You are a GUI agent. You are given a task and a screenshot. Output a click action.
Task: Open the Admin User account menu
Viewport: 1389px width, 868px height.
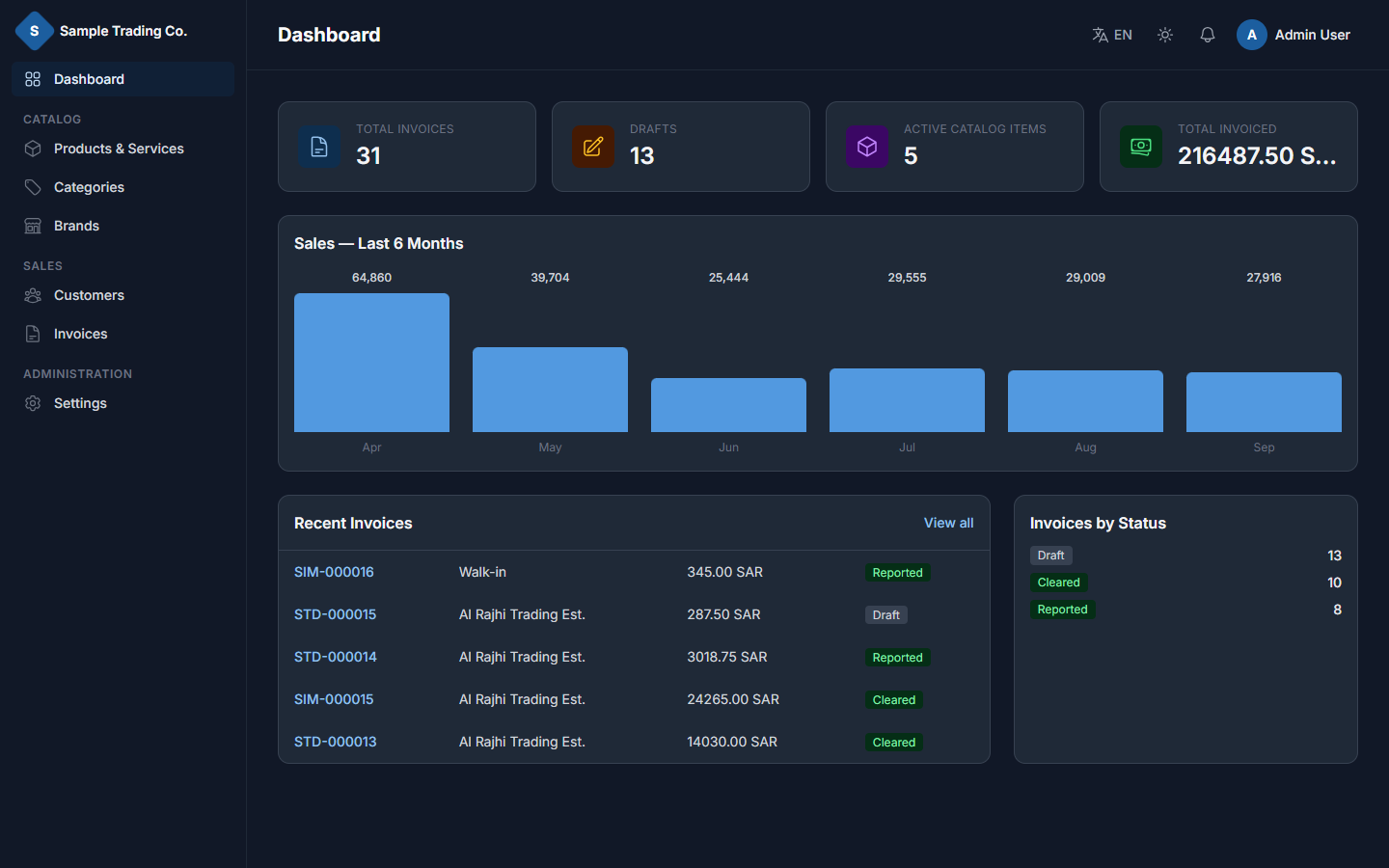[x=1294, y=35]
